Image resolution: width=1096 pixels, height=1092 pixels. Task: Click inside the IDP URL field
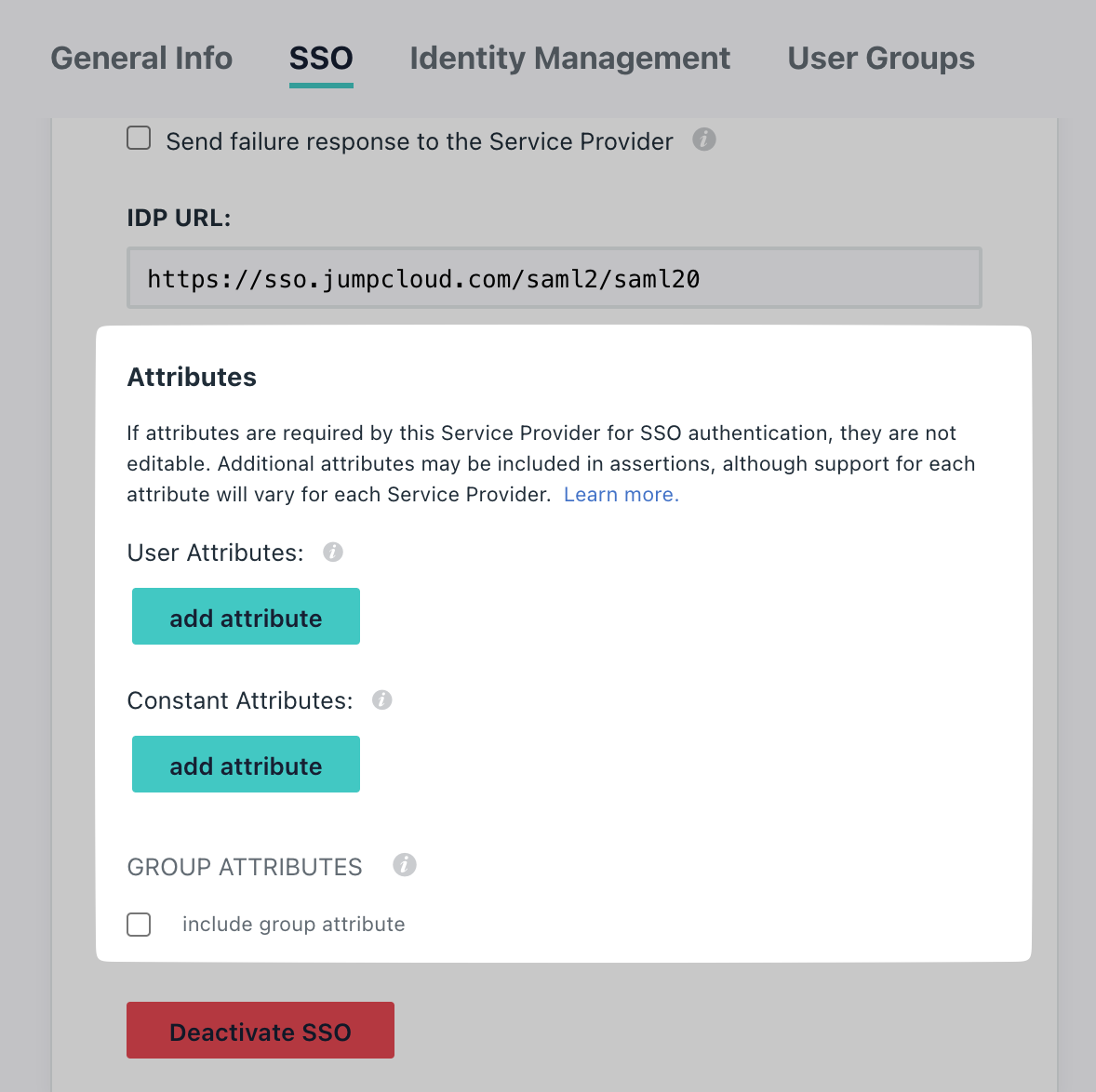(554, 277)
